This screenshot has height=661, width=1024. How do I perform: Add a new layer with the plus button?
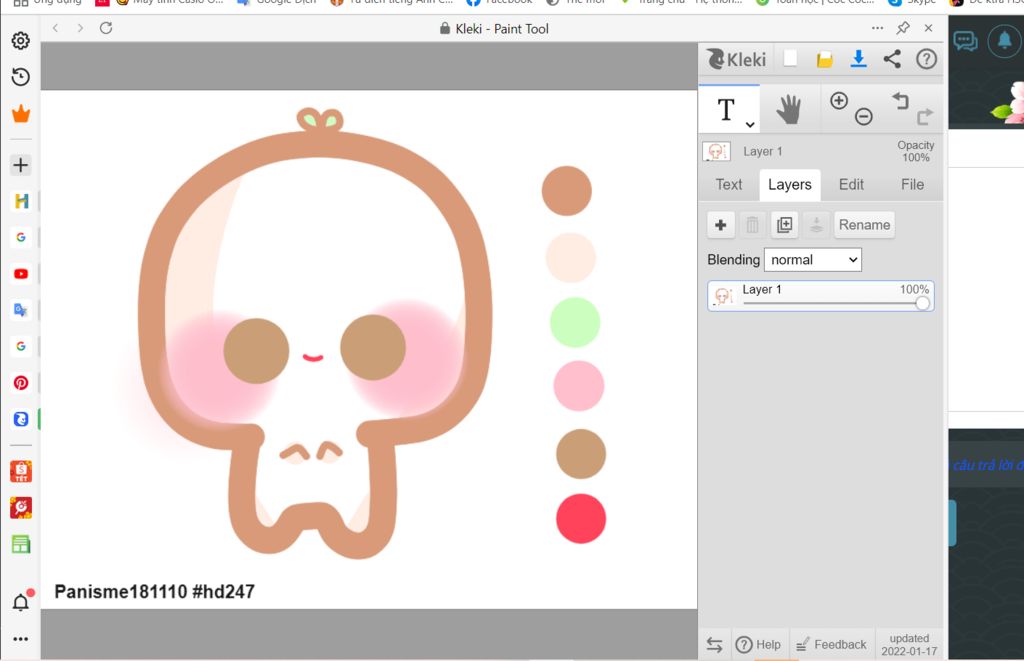(721, 225)
